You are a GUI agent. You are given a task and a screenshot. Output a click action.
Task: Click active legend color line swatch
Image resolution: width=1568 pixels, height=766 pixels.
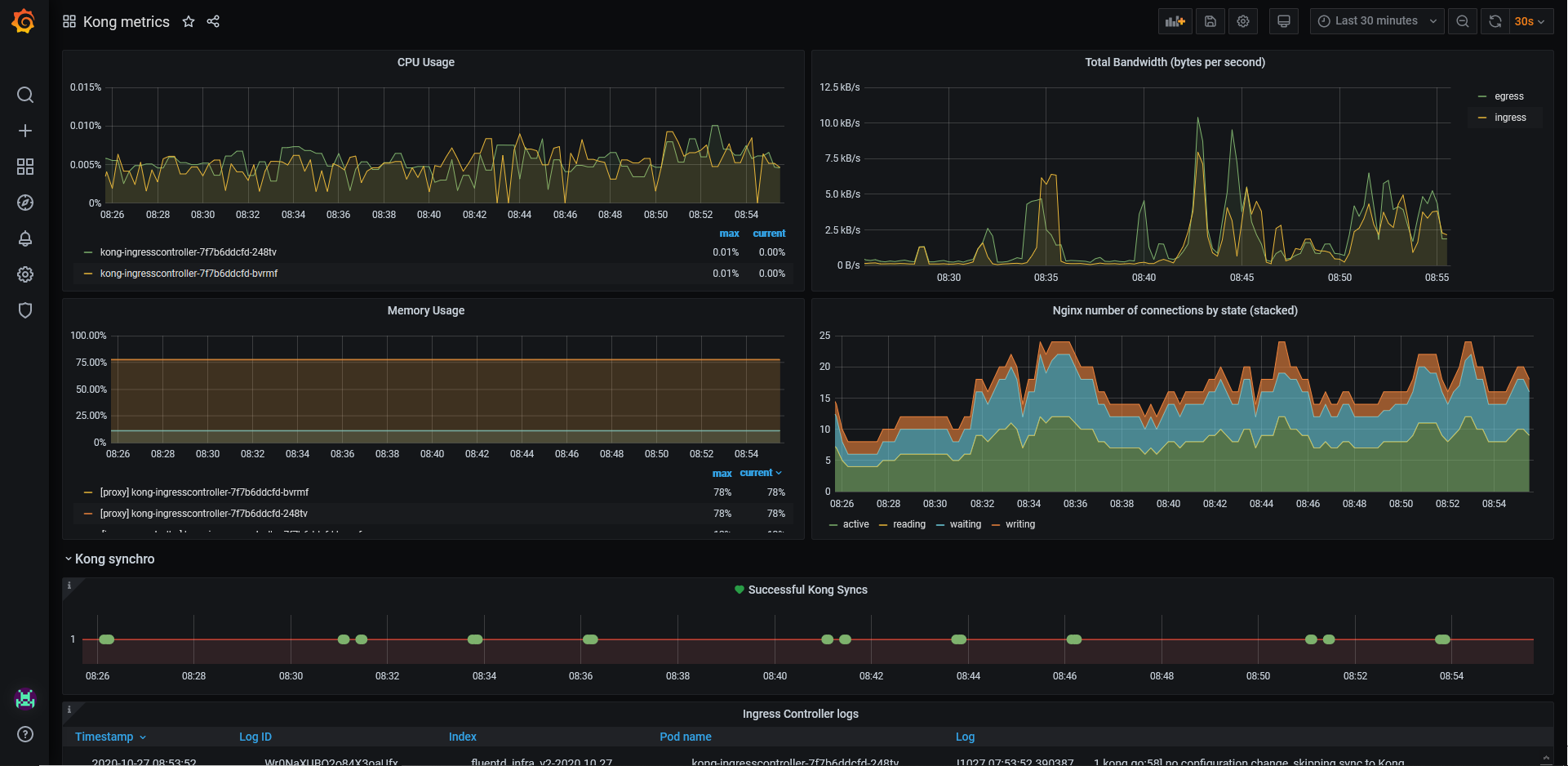coord(833,524)
